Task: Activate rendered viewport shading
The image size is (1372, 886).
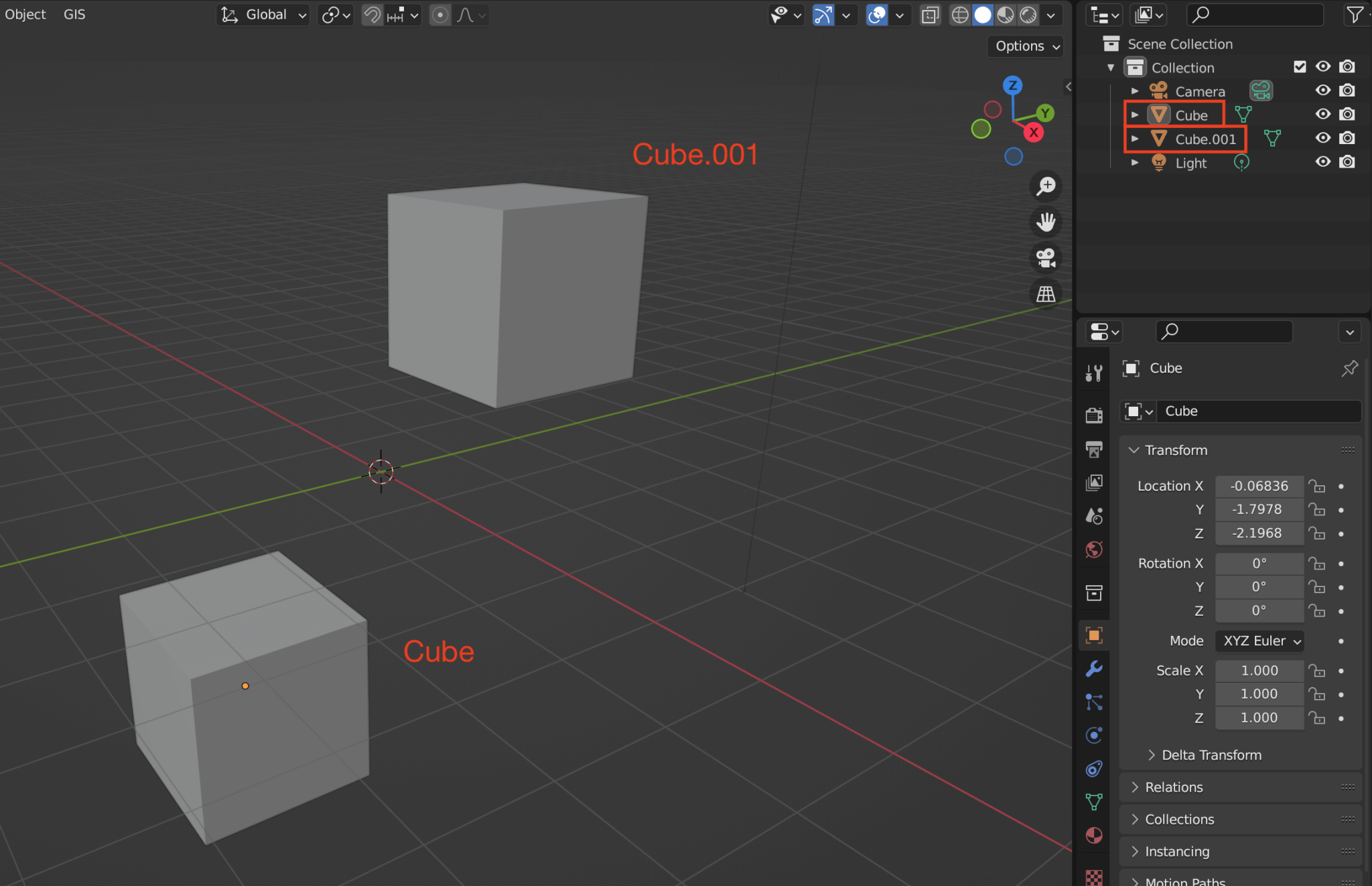Action: coord(1027,14)
